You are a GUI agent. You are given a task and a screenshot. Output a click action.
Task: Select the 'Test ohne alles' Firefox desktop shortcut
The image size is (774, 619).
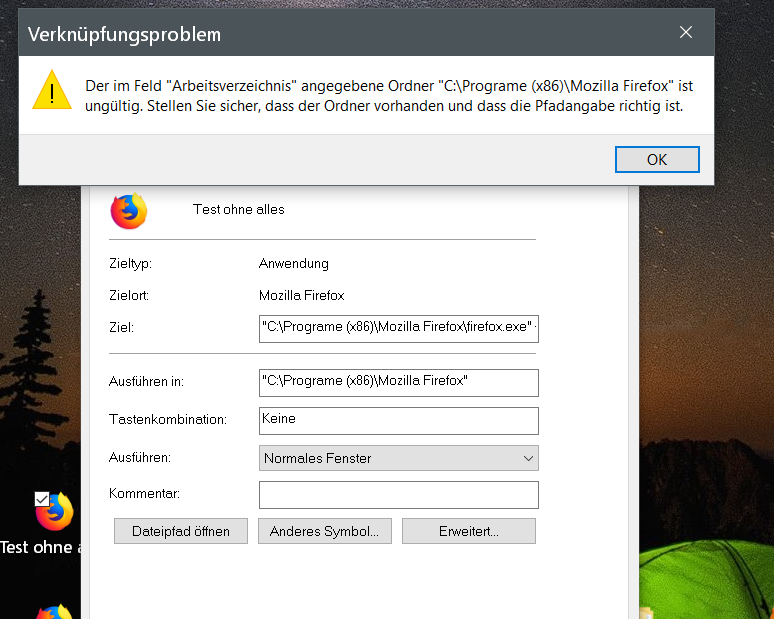point(53,511)
